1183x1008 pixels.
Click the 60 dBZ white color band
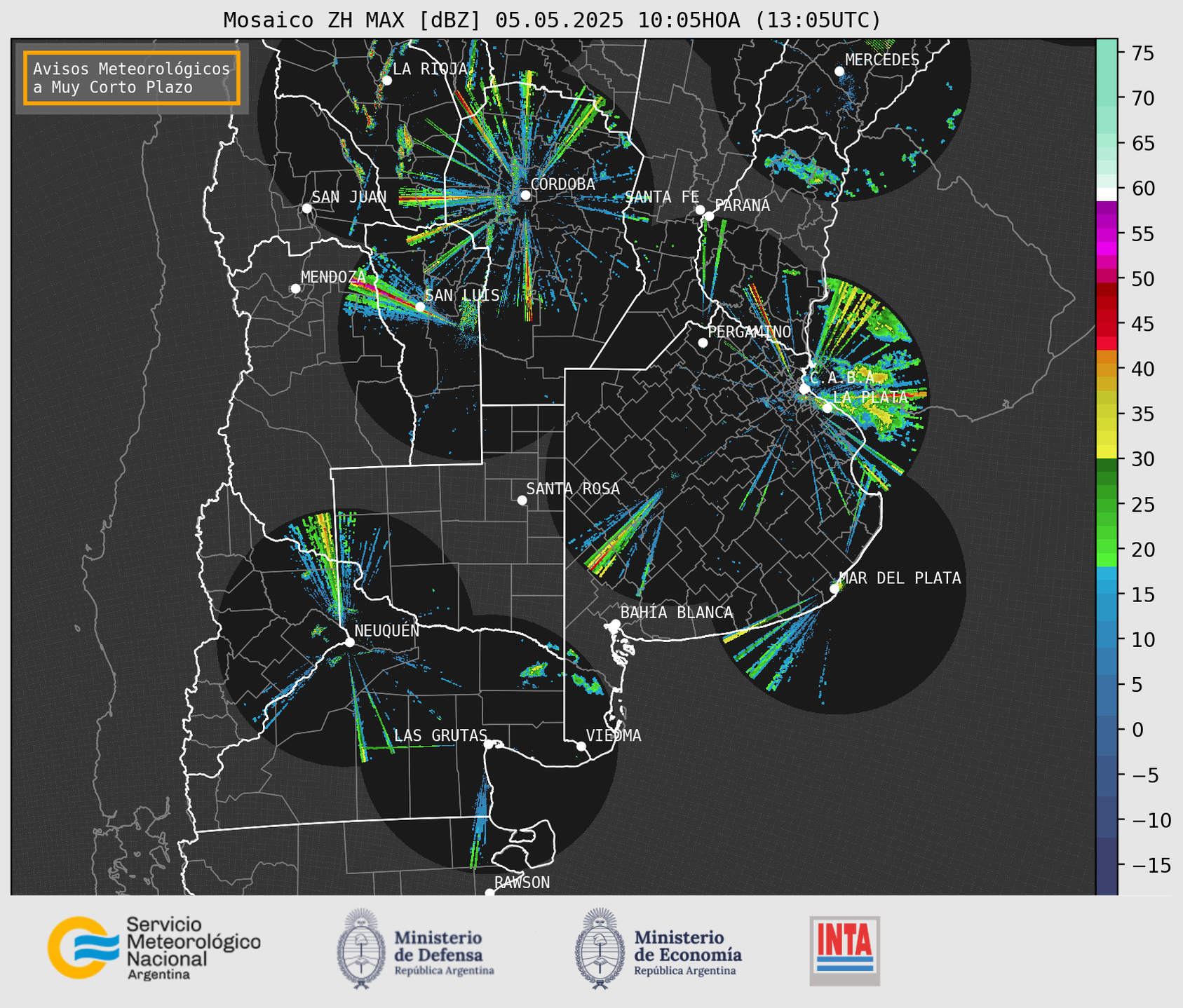1106,193
